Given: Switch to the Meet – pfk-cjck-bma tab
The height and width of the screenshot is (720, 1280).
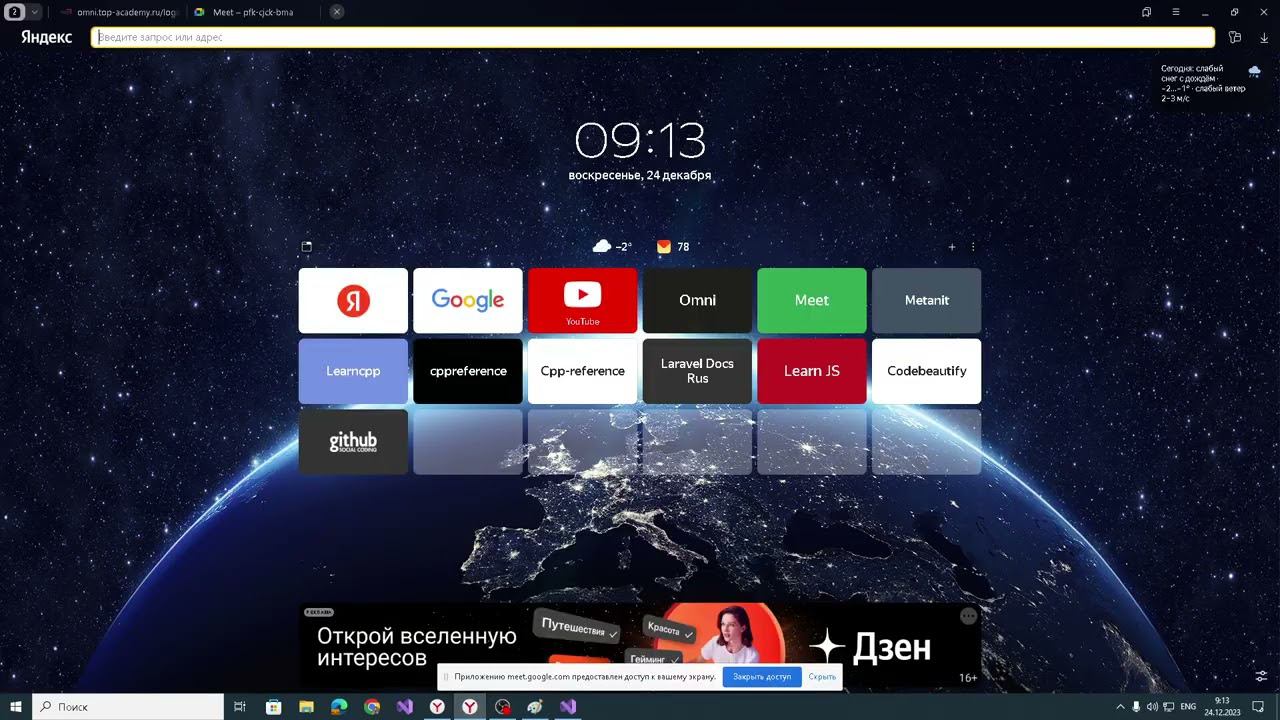Looking at the screenshot, I should pyautogui.click(x=253, y=12).
